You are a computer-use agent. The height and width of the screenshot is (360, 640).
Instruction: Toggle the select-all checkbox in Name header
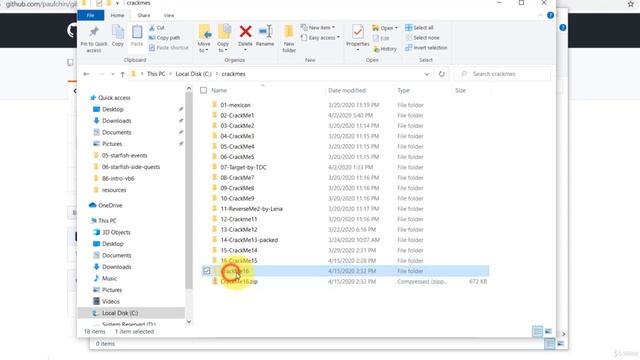pos(203,90)
